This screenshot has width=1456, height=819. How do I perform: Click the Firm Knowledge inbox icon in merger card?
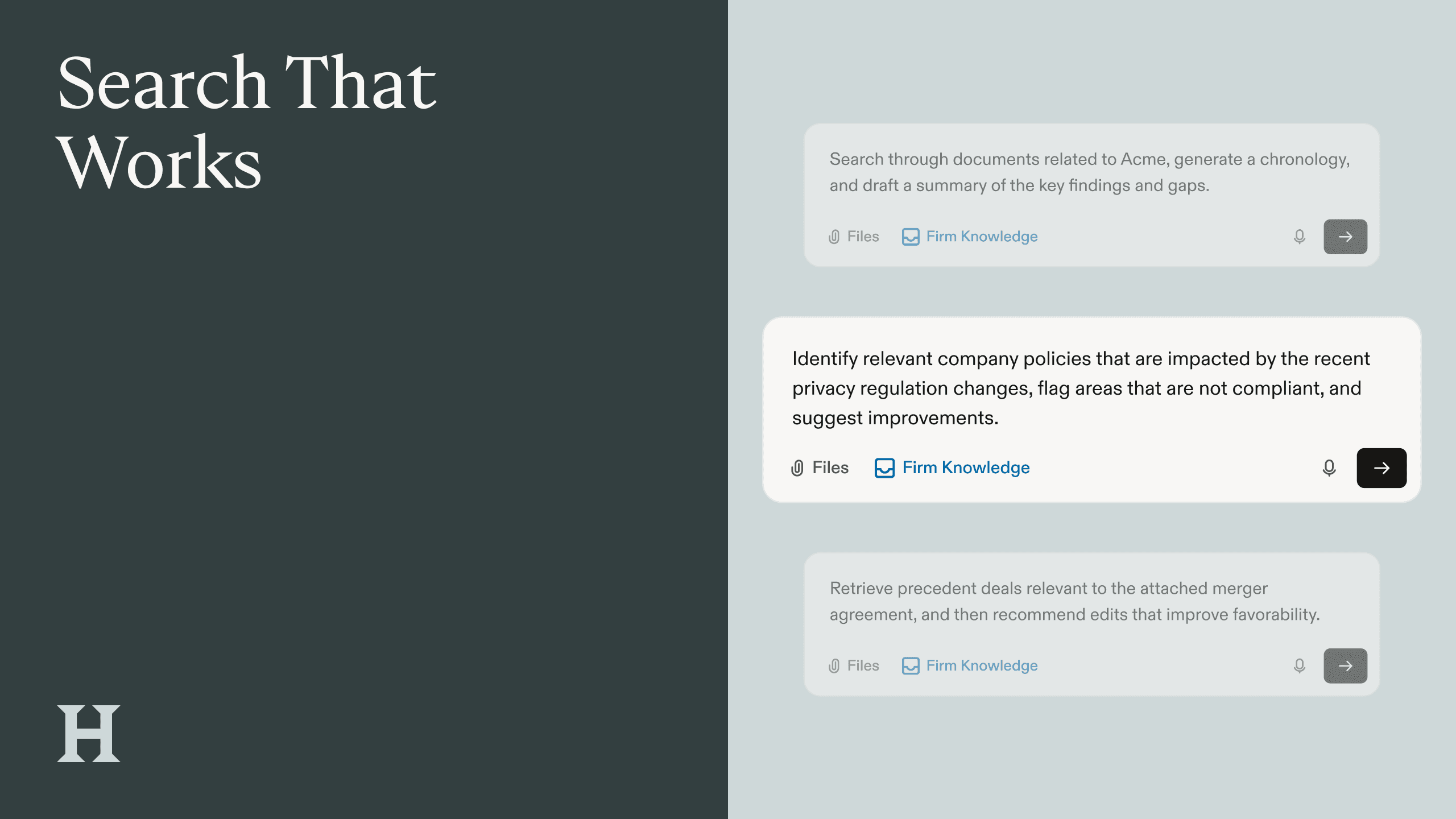click(x=910, y=665)
